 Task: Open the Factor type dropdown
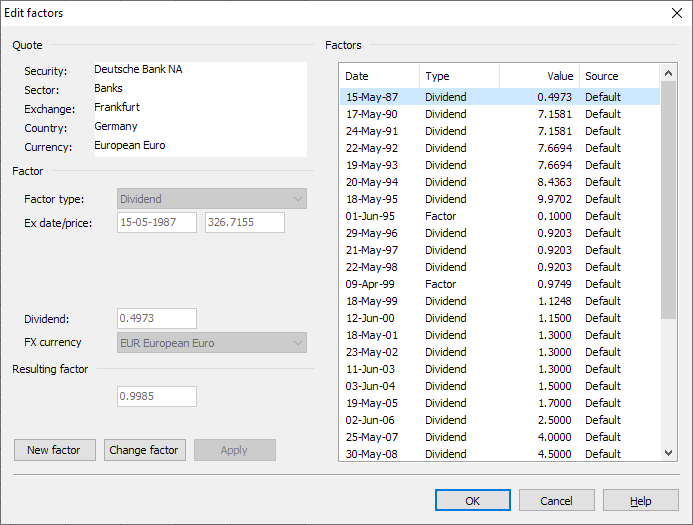(x=212, y=199)
